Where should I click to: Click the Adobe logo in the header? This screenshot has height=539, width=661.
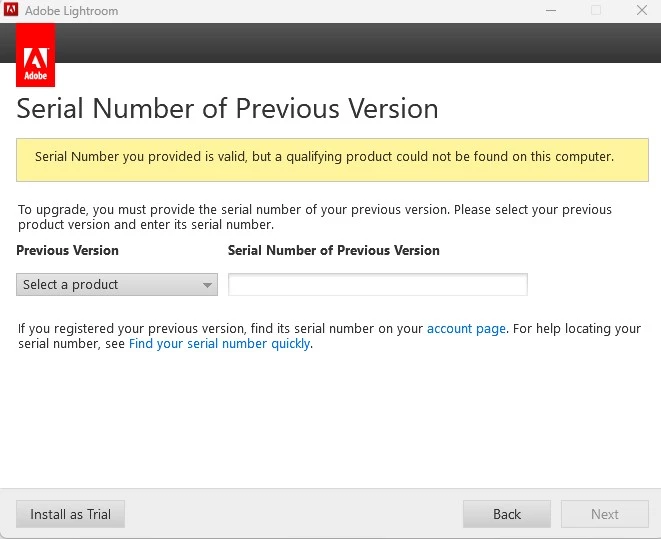[x=35, y=55]
